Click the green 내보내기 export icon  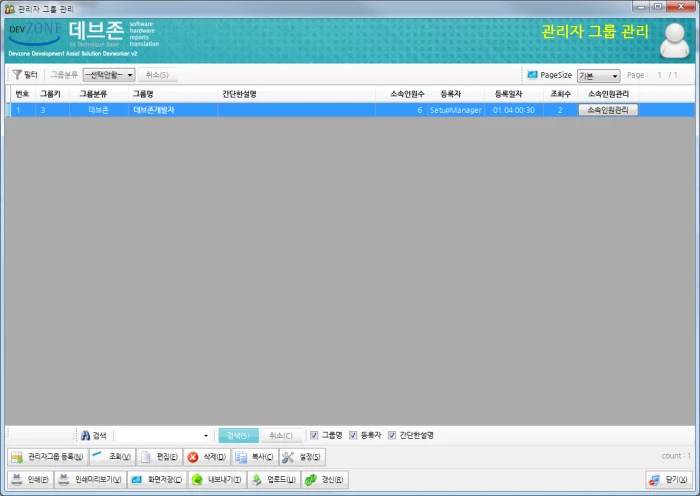pos(197,479)
